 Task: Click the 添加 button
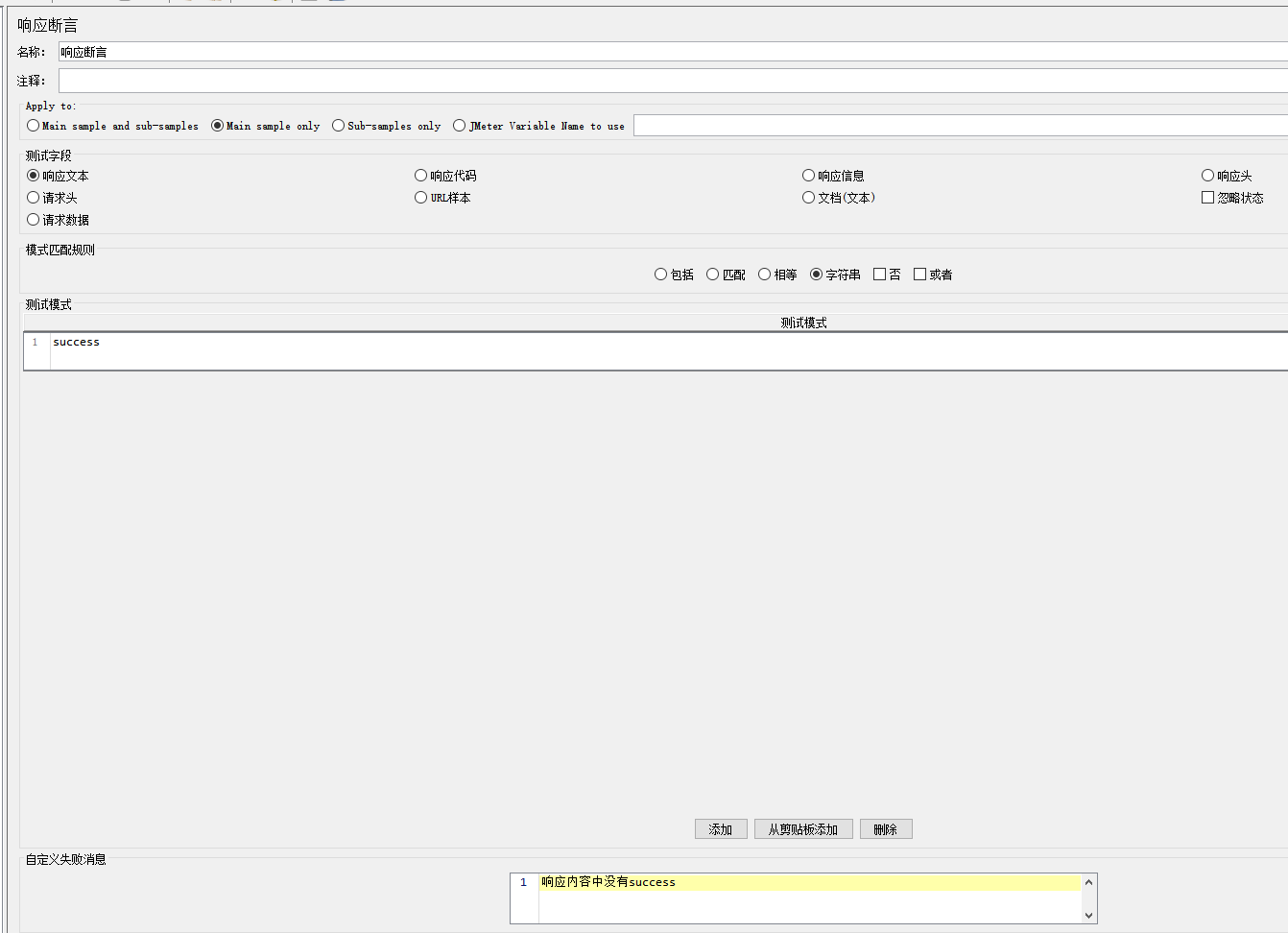point(721,829)
